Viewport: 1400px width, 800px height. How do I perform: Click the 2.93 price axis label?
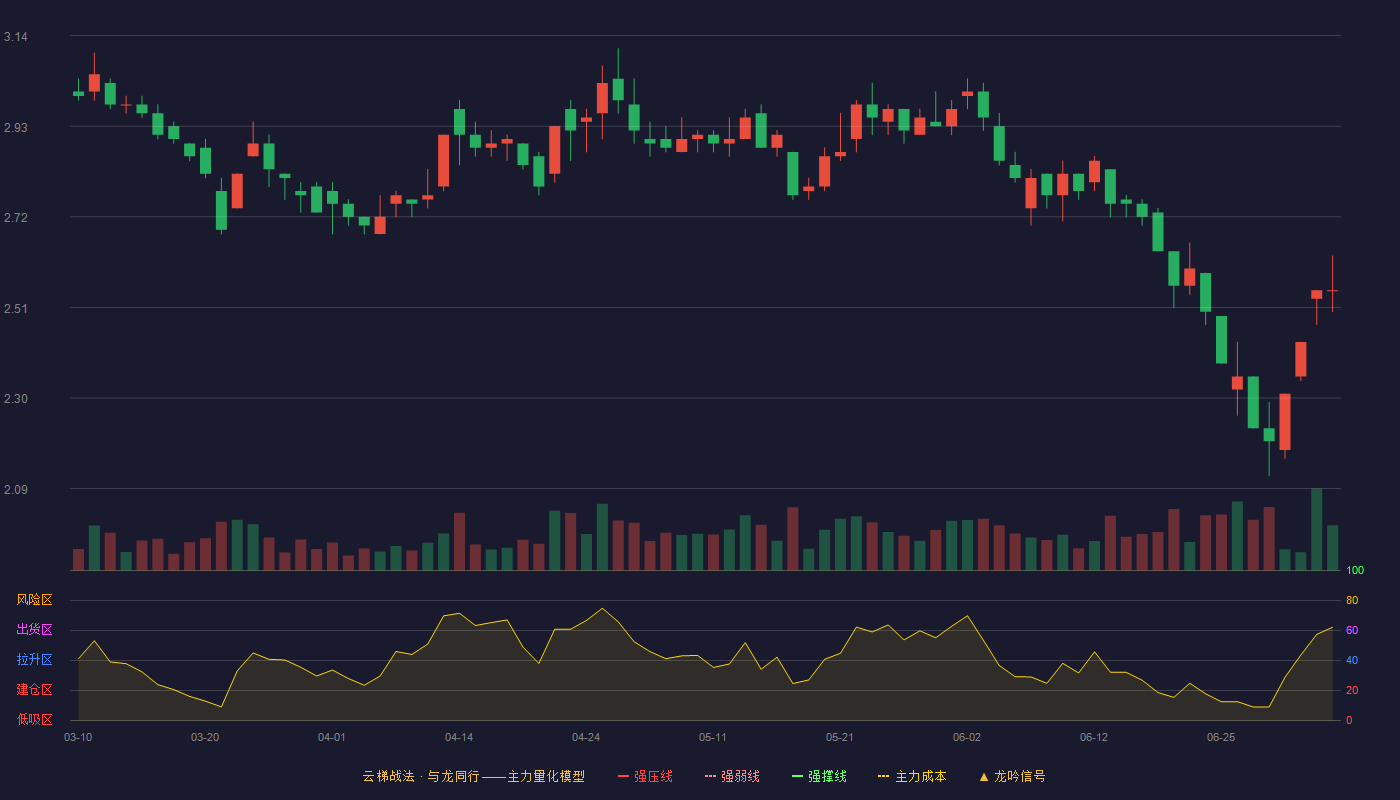tap(16, 128)
